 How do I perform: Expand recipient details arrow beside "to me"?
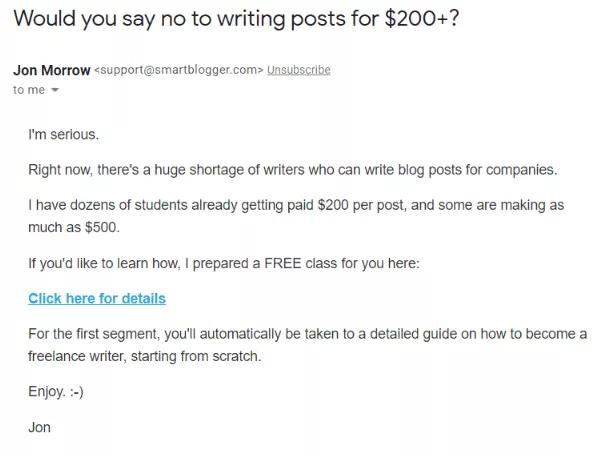pyautogui.click(x=55, y=90)
